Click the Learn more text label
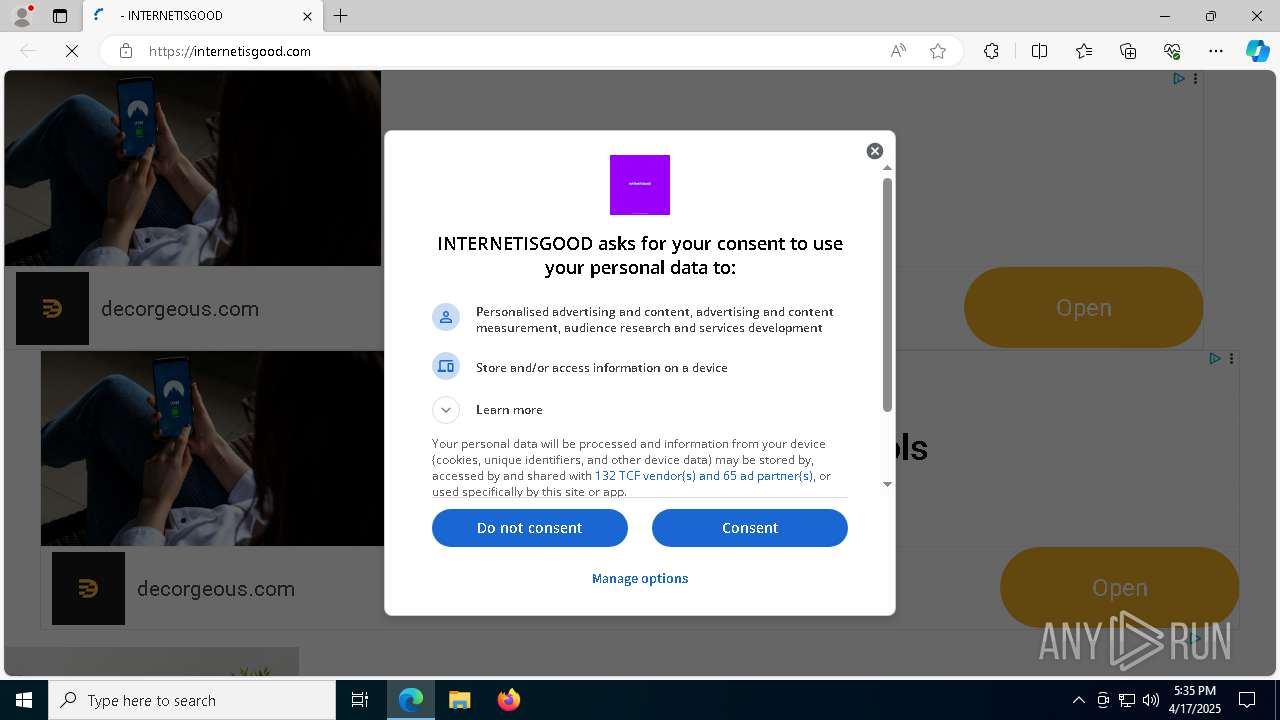Screen dimensions: 1280x720 pos(509,410)
